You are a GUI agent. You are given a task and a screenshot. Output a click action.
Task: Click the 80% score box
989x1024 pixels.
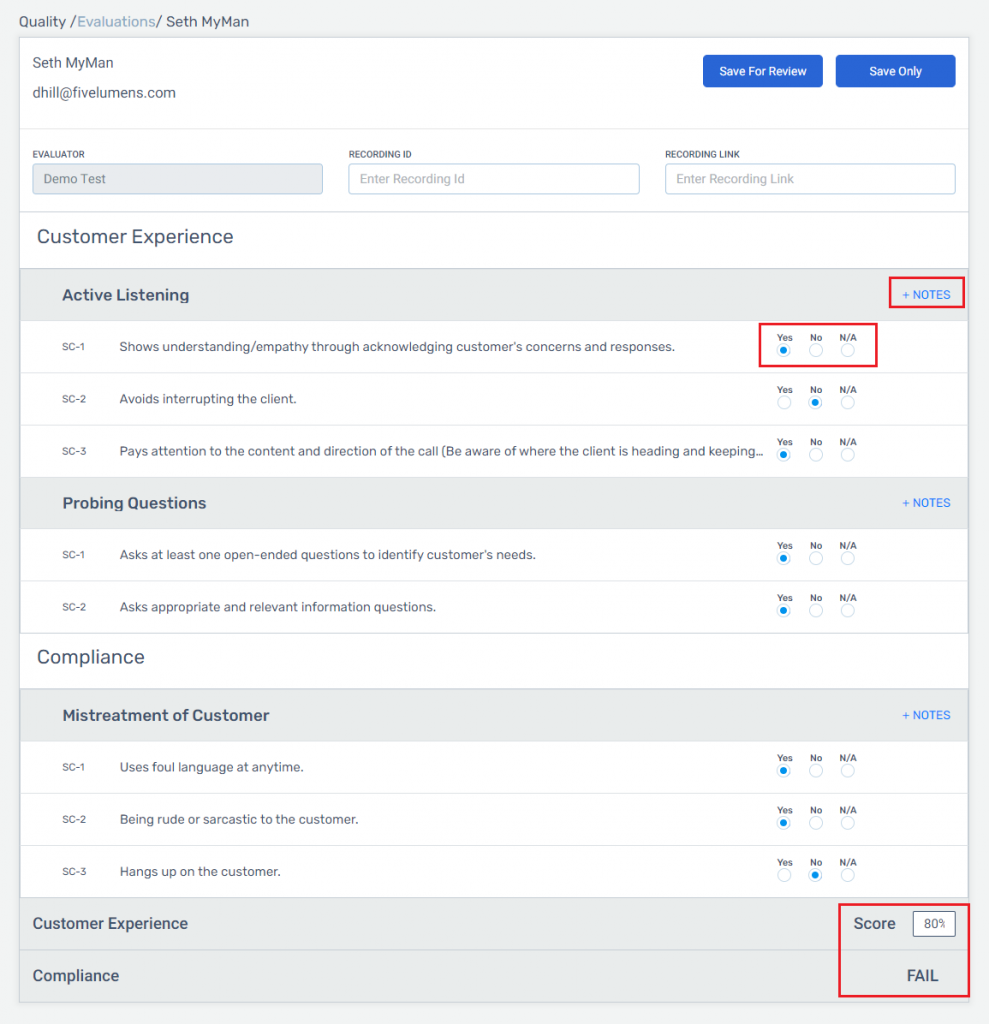point(933,923)
